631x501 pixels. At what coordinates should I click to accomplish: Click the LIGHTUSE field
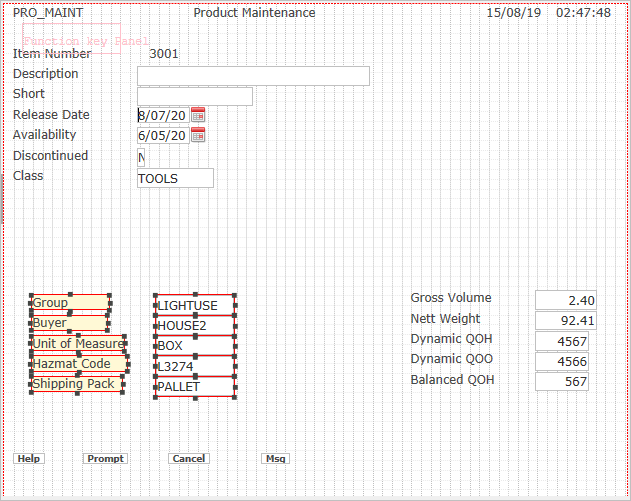click(195, 305)
